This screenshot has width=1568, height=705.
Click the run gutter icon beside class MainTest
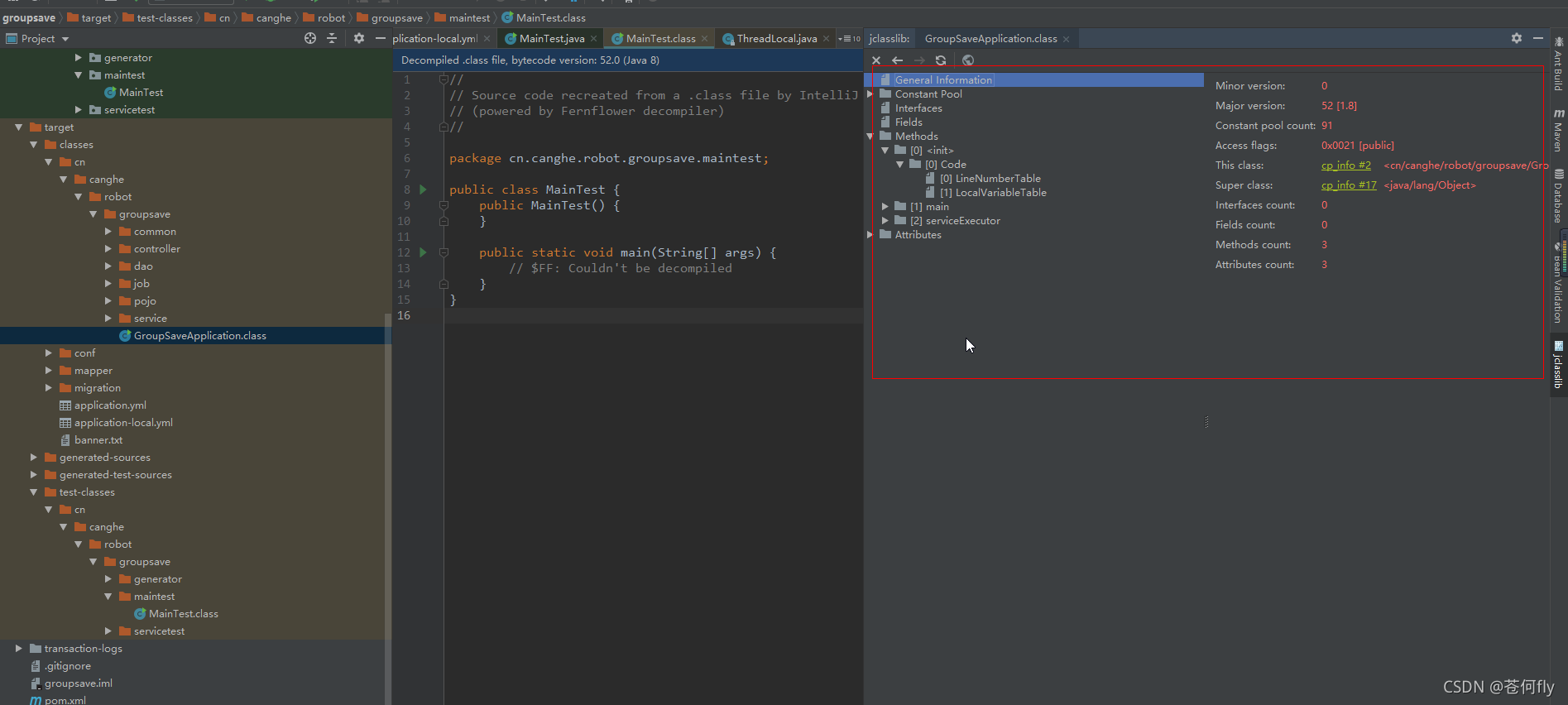point(423,189)
